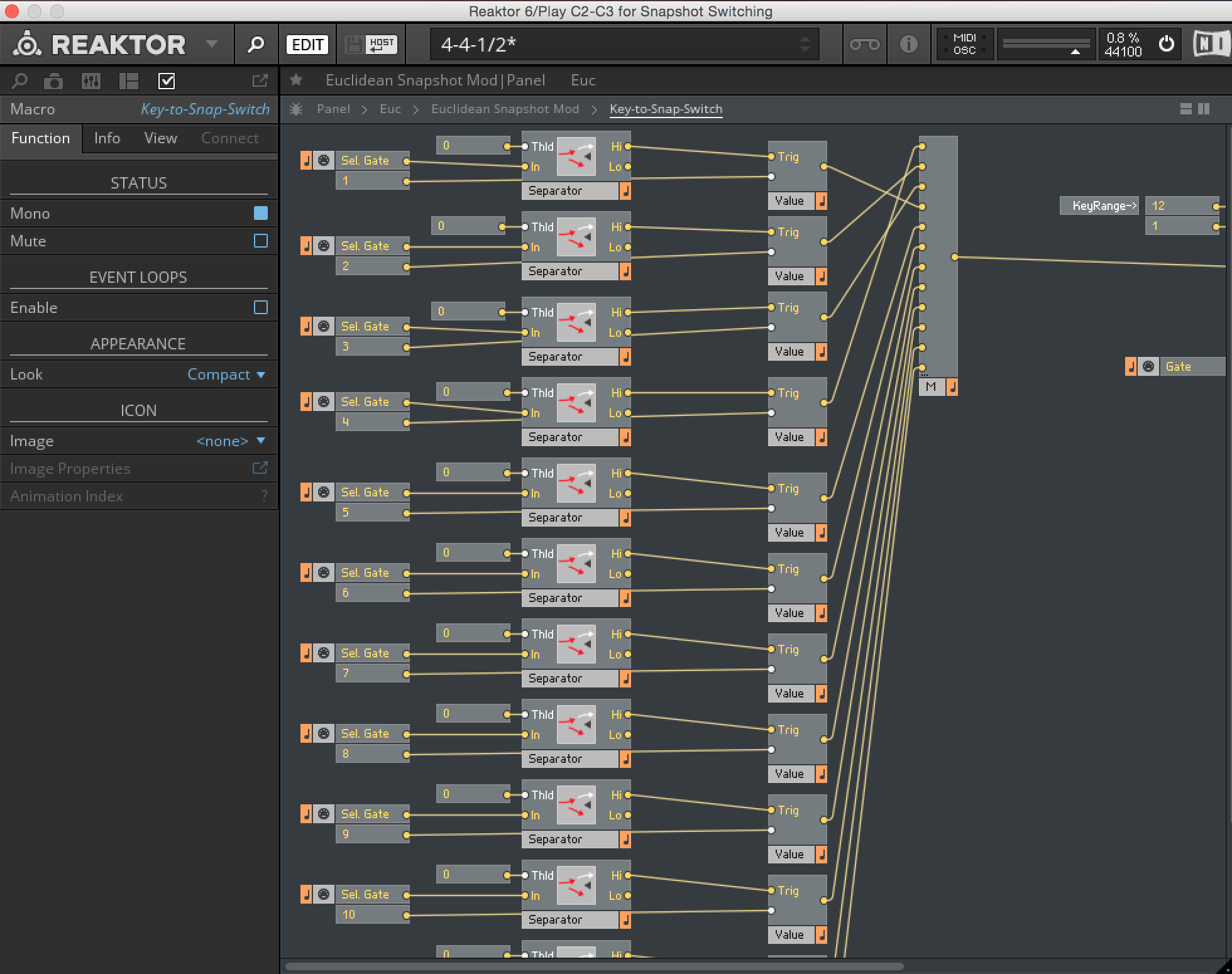Toggle the EDIT mode button
Screen dimensions: 1232x974
click(x=308, y=45)
